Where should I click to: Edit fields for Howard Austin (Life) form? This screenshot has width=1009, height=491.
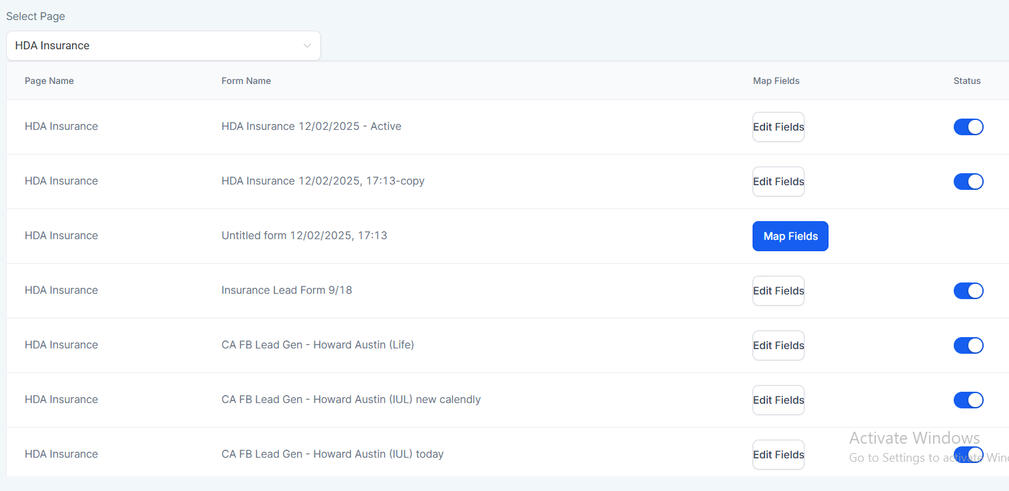[x=778, y=346]
